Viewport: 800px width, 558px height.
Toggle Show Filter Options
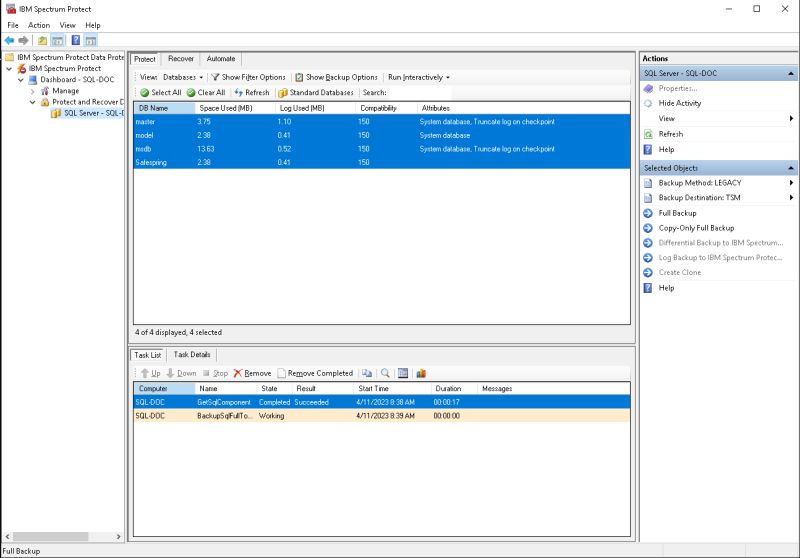(x=248, y=78)
